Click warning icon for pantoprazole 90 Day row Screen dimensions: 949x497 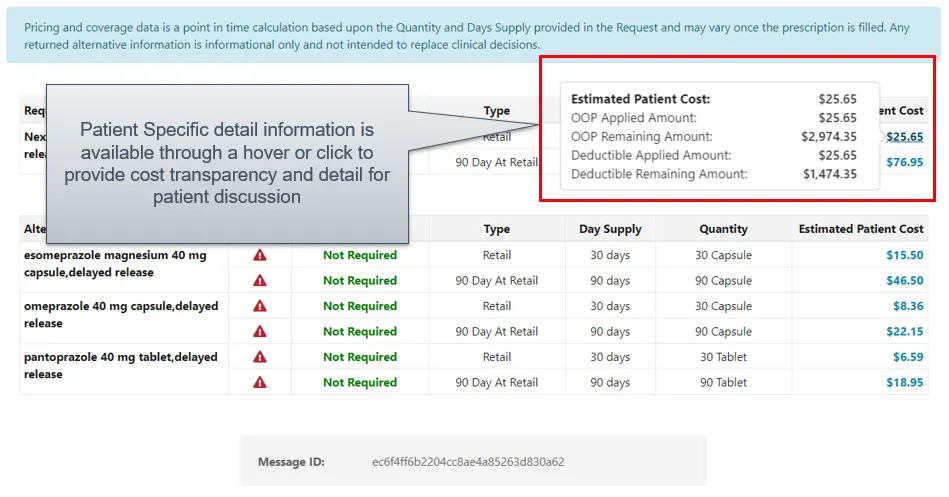pyautogui.click(x=260, y=382)
